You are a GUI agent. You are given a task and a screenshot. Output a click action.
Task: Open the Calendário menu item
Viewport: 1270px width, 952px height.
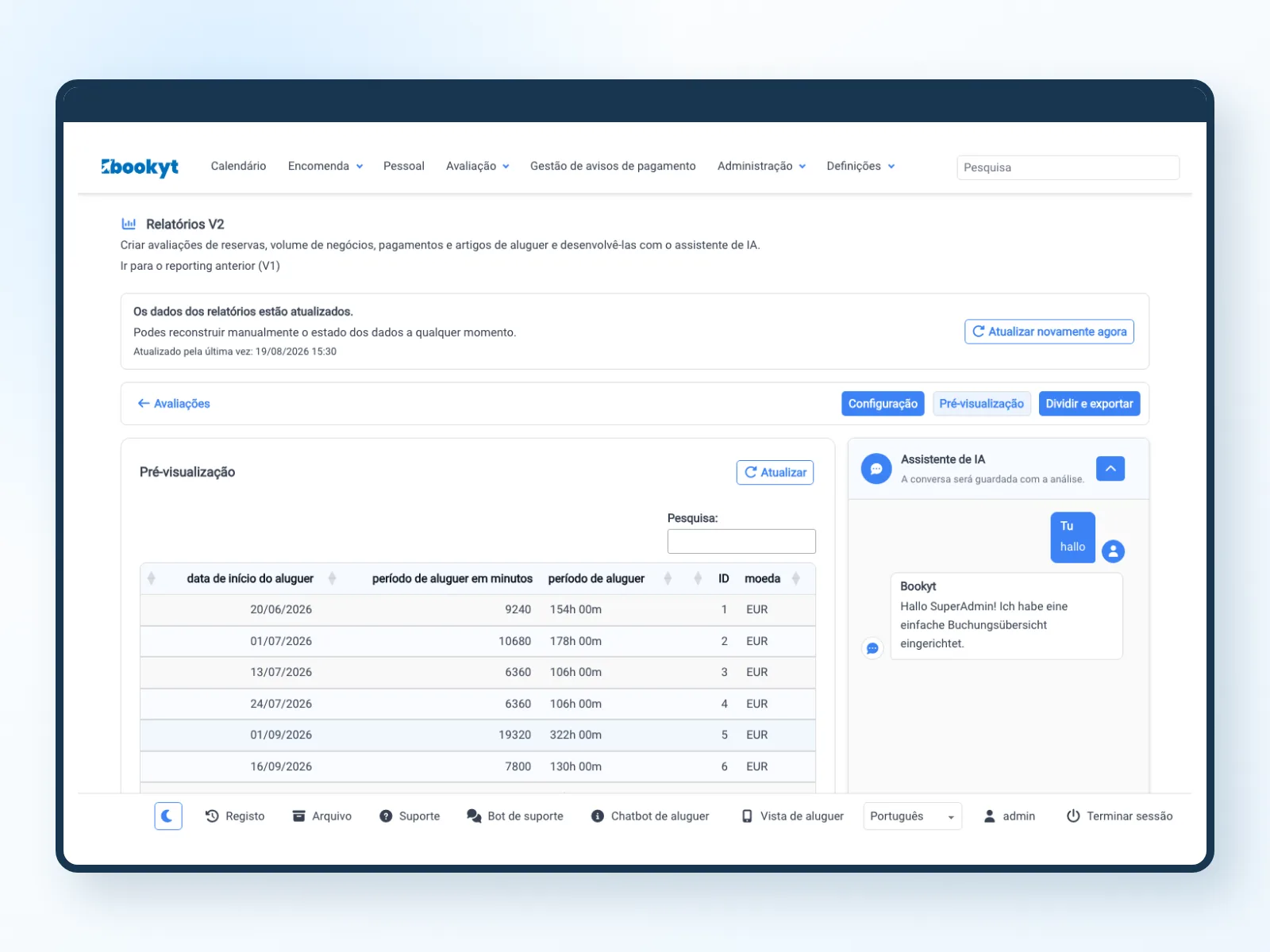click(x=238, y=166)
